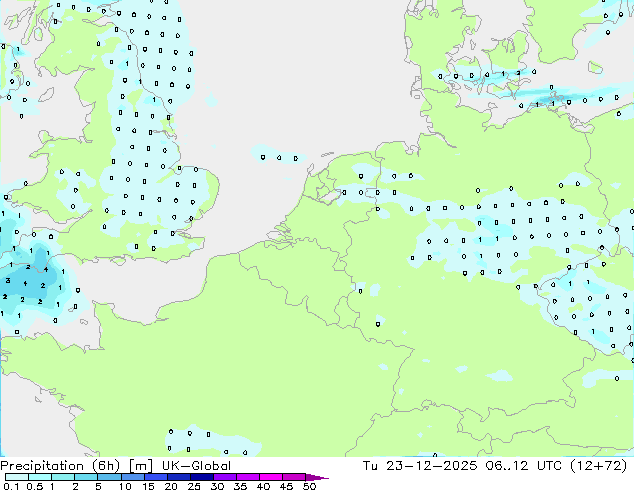
Task: Click the legend label '25'
Action: 194,486
